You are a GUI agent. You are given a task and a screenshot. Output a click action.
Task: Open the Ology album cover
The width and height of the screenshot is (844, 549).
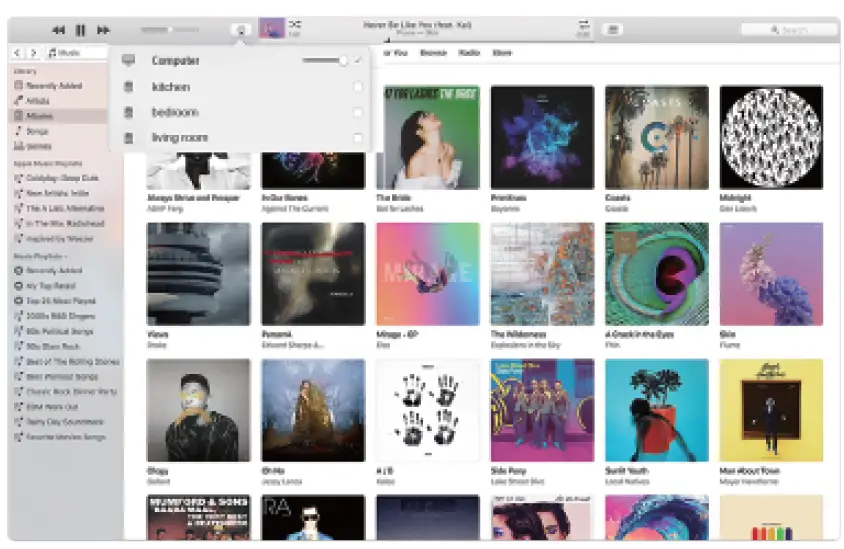tap(199, 410)
